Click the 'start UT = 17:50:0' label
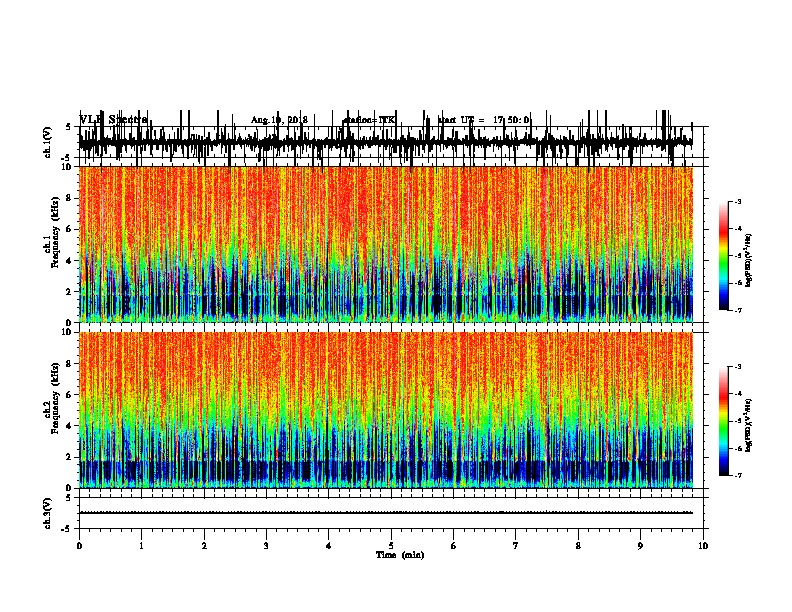Screen dimensions: 792x612 point(483,120)
